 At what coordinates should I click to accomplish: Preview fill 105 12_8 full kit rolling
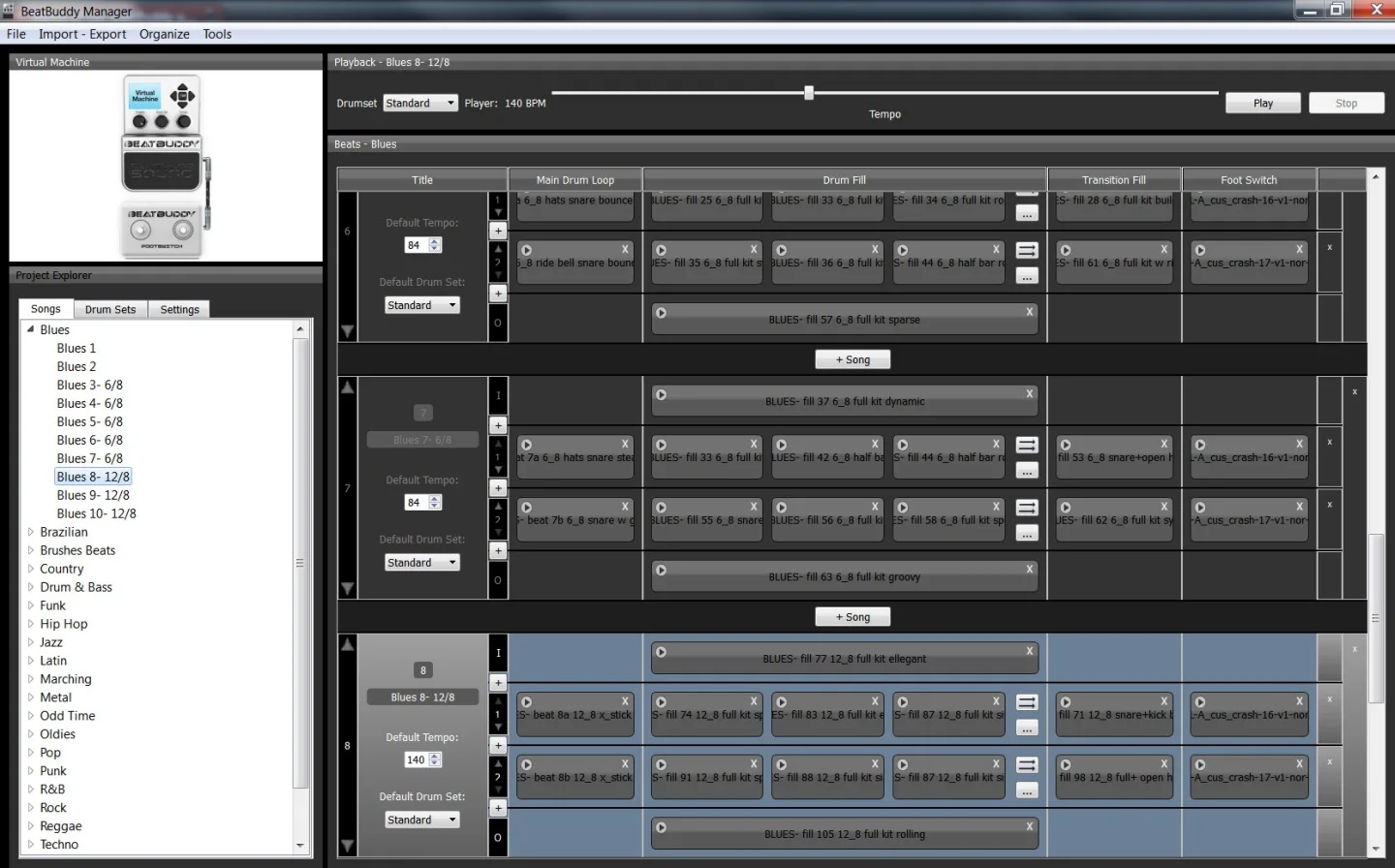[662, 827]
